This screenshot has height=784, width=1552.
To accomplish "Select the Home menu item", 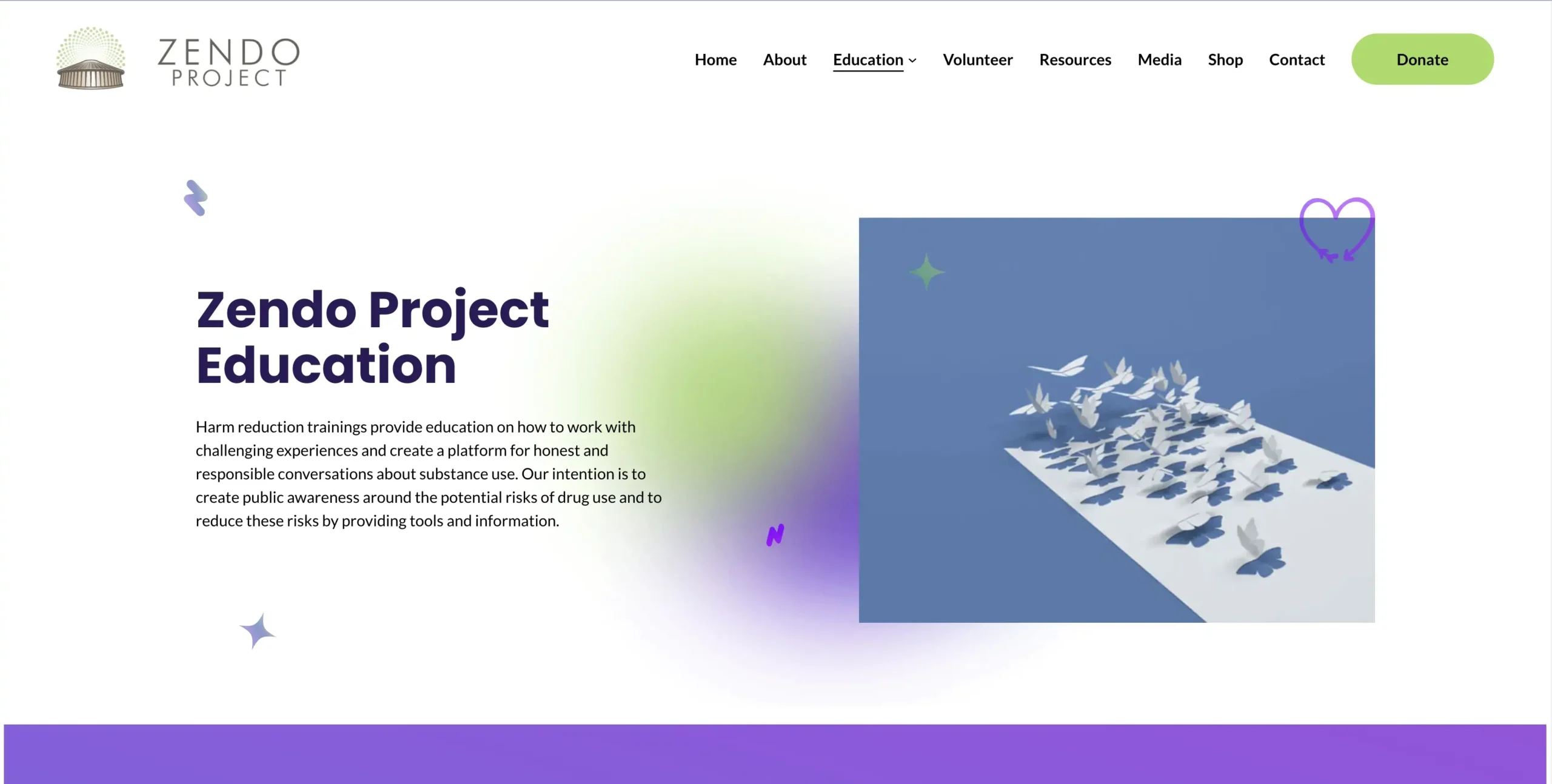I will 716,59.
